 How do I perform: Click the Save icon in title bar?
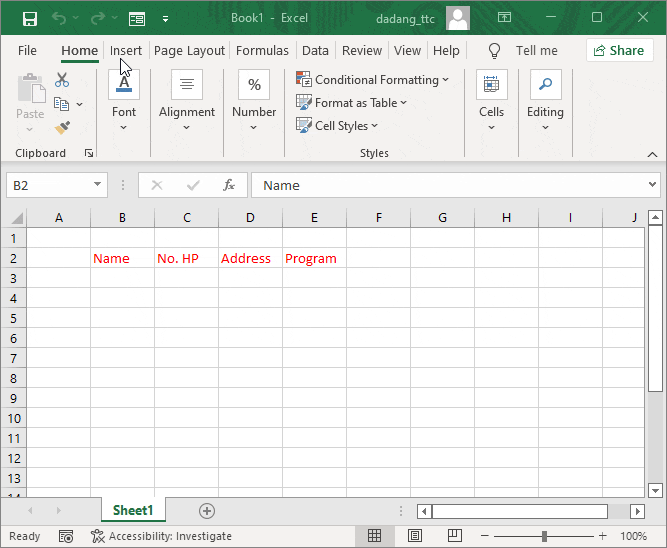[29, 18]
